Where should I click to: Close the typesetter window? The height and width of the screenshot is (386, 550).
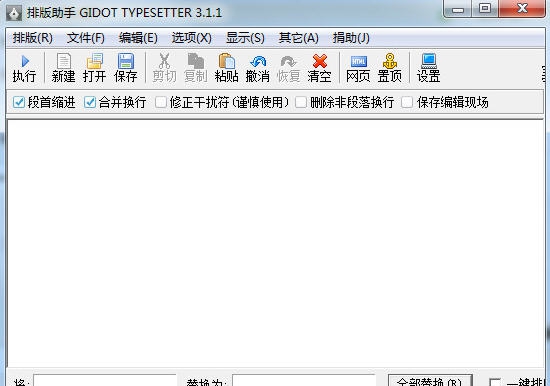click(522, 8)
